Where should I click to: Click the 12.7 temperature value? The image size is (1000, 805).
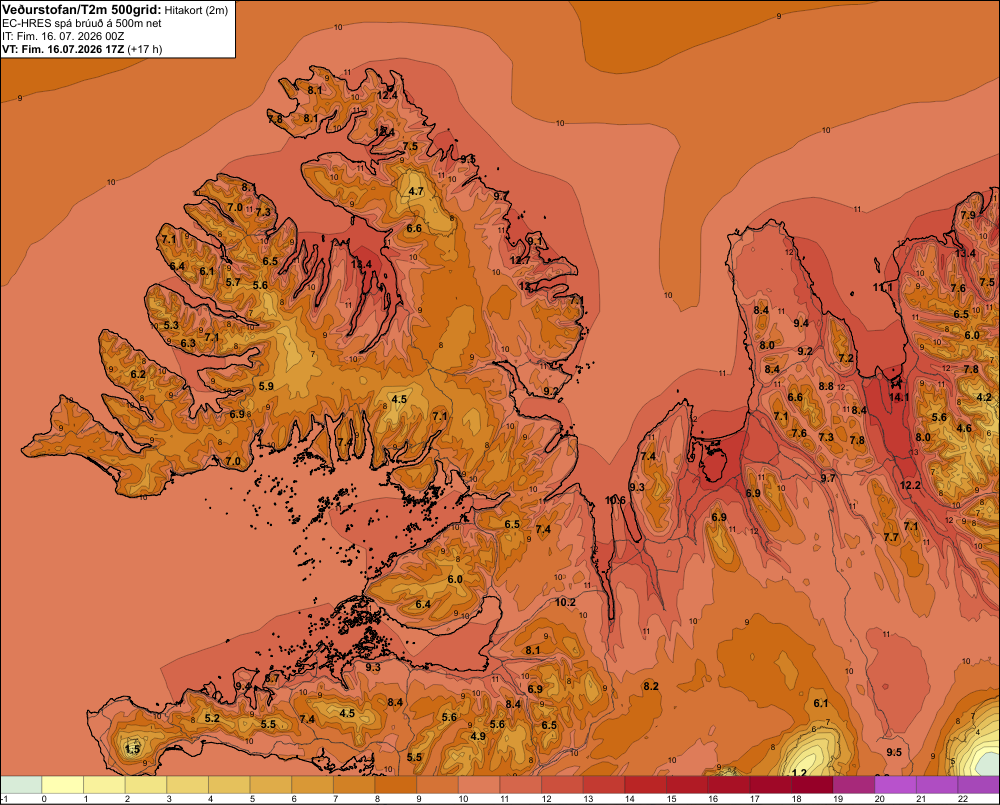coord(520,260)
